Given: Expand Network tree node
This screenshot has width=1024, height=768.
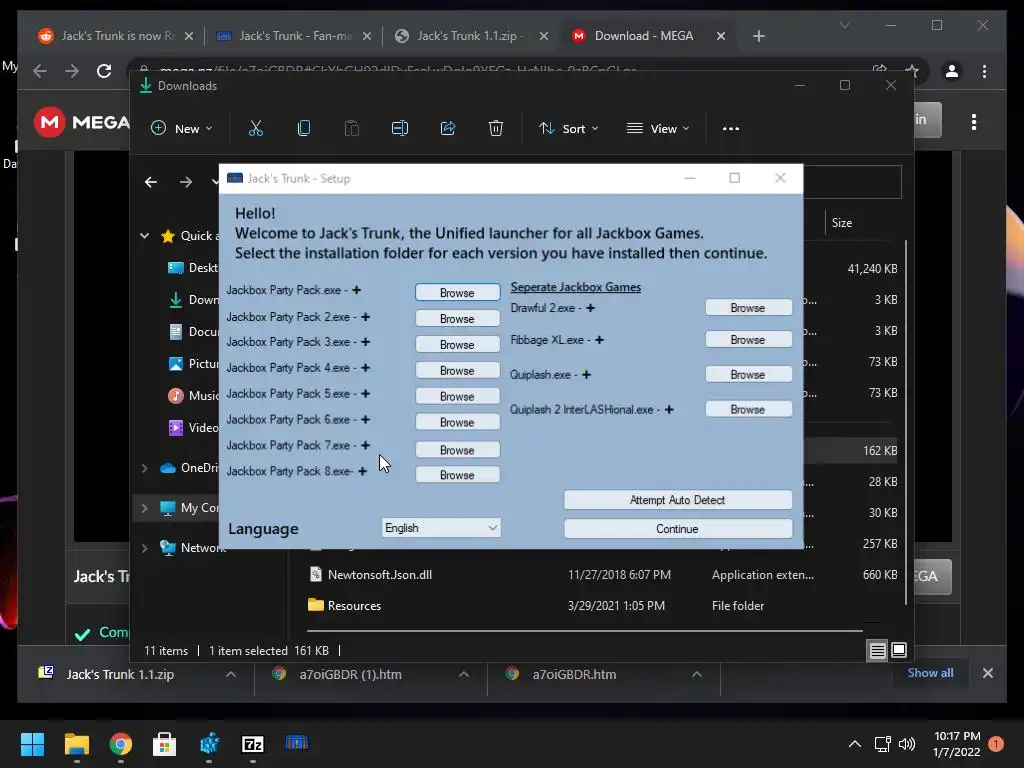Looking at the screenshot, I should (144, 547).
